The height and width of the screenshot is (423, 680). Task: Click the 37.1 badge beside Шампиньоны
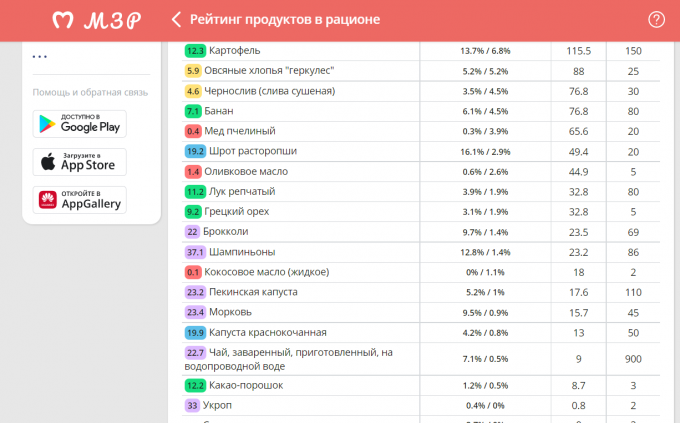click(x=195, y=252)
